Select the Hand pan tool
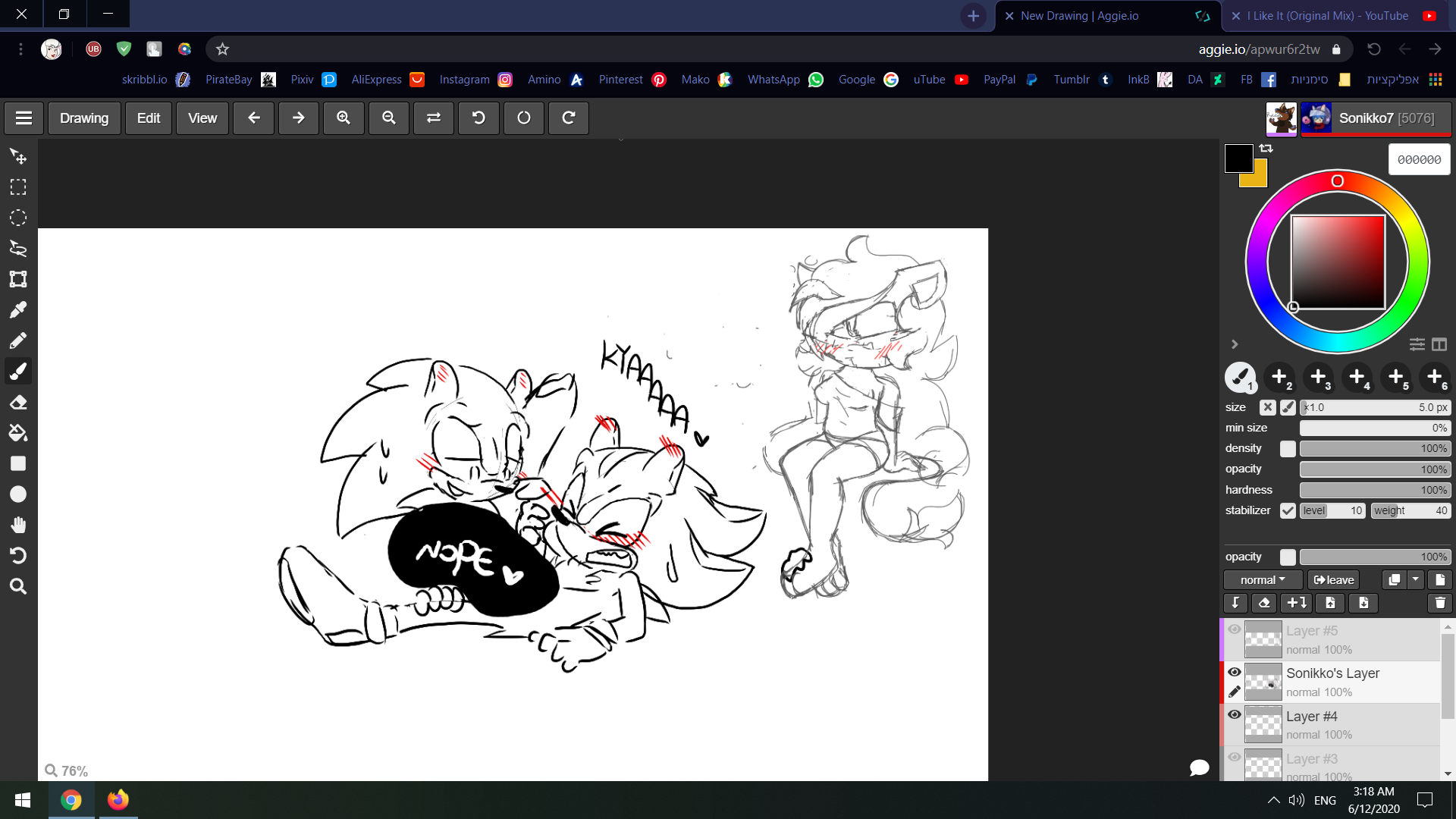 (x=18, y=525)
